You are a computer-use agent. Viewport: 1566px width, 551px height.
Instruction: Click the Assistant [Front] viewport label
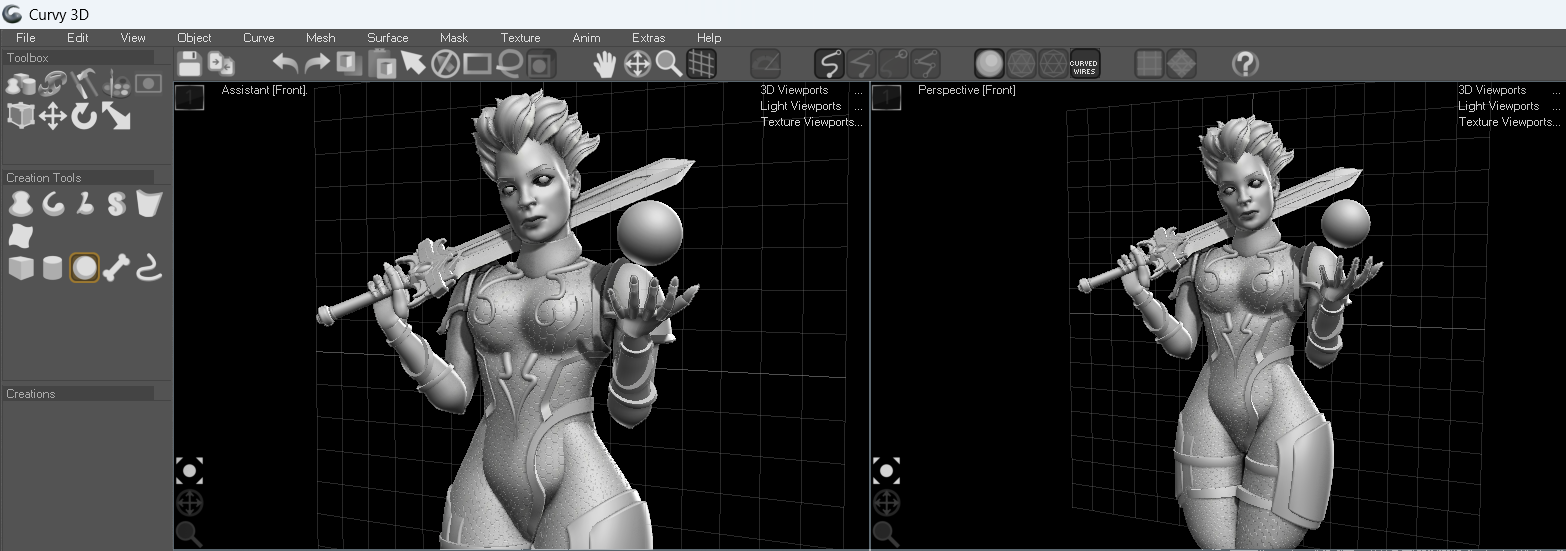pyautogui.click(x=264, y=90)
